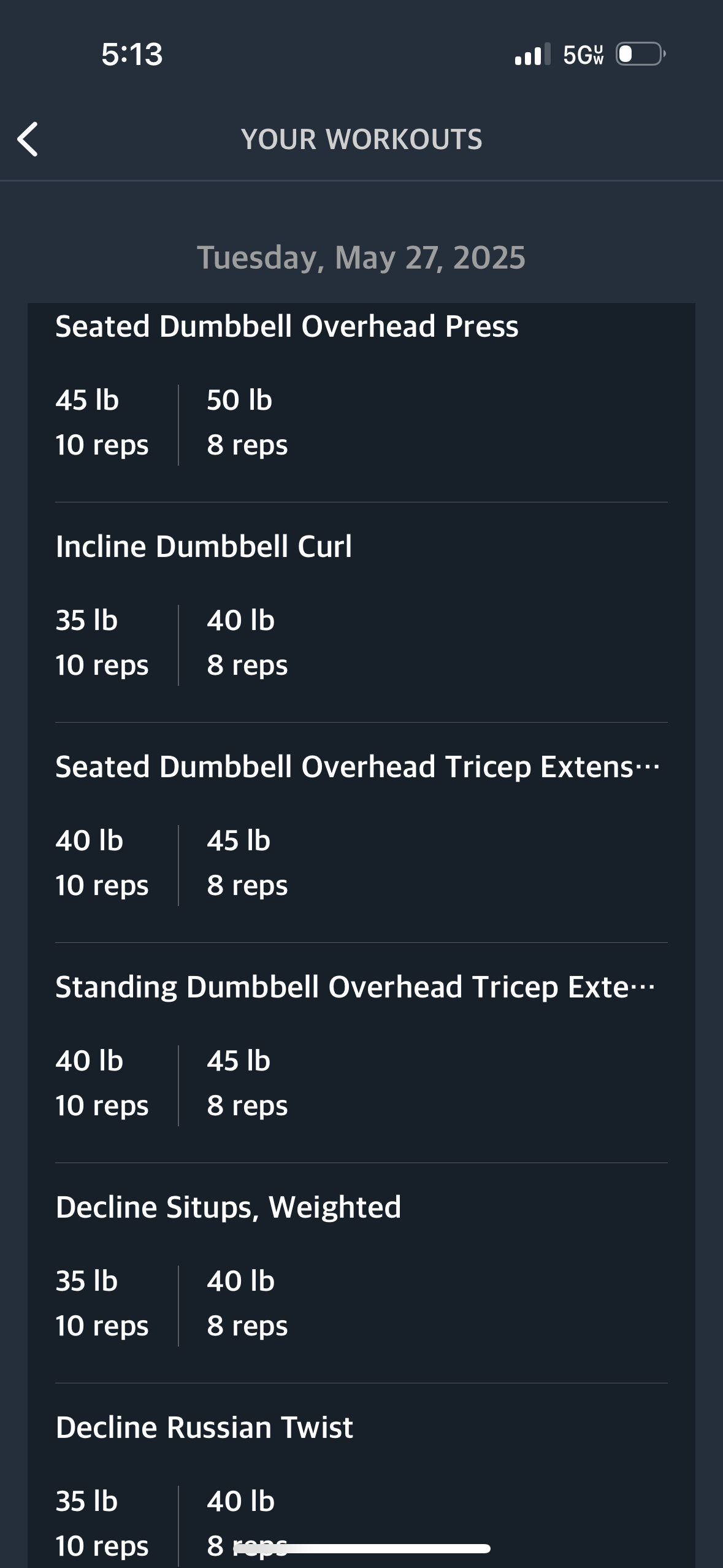Screen dimensions: 723x1568
Task: Tap the YOUR WORKOUTS header title
Action: tap(362, 139)
